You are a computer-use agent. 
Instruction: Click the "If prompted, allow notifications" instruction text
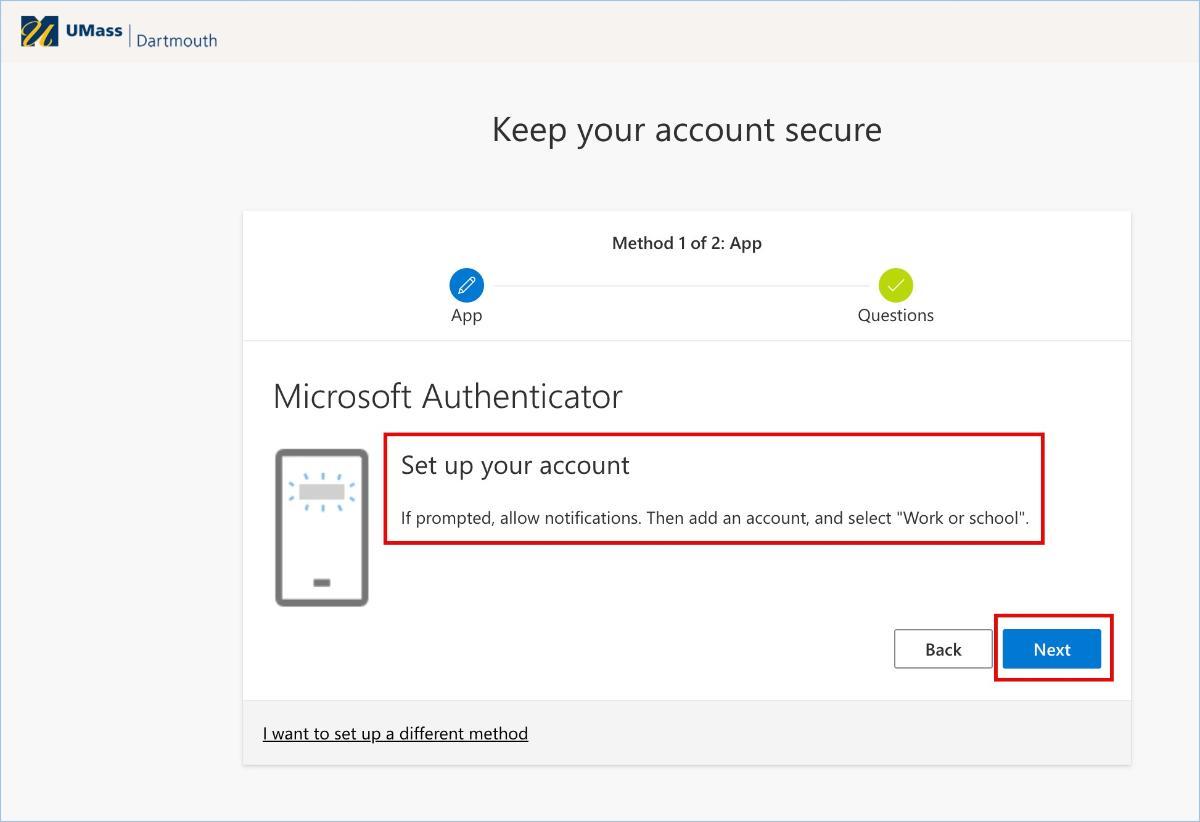(x=714, y=518)
